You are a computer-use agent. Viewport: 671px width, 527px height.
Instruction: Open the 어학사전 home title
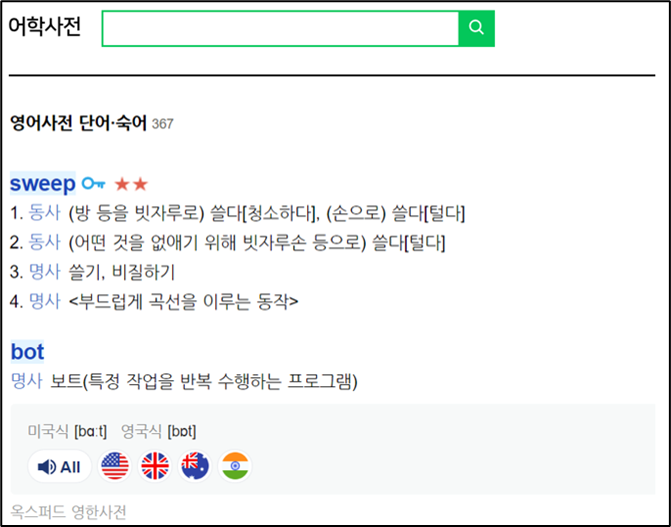[x=45, y=27]
